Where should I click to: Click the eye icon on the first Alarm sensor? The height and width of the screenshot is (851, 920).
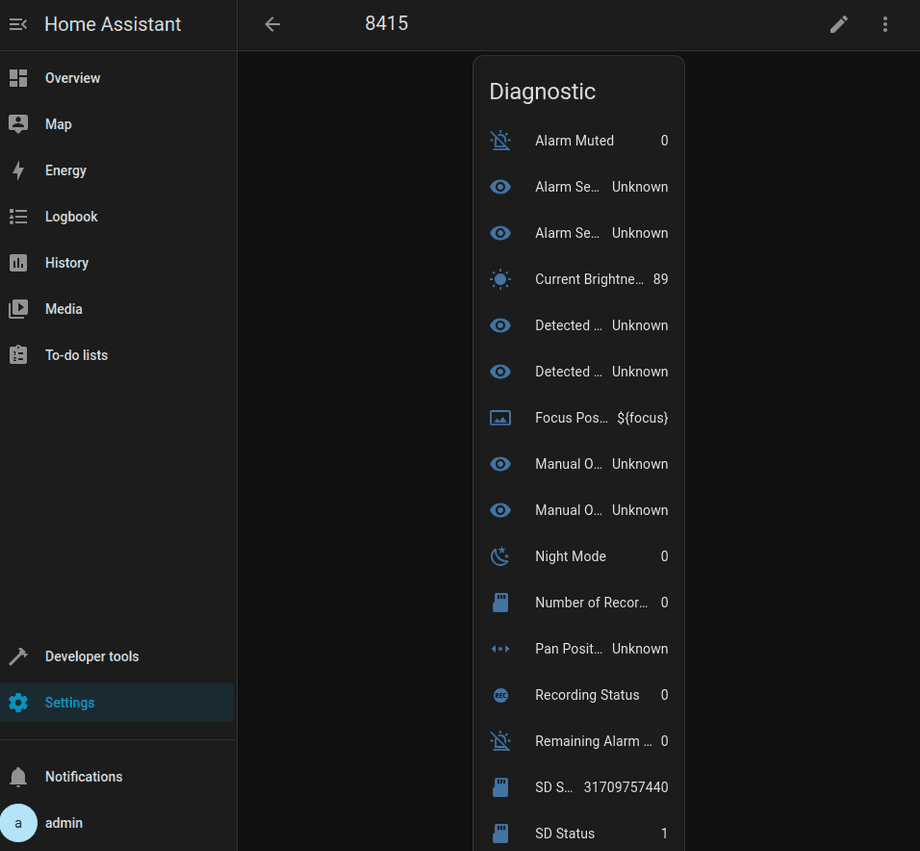pos(500,186)
